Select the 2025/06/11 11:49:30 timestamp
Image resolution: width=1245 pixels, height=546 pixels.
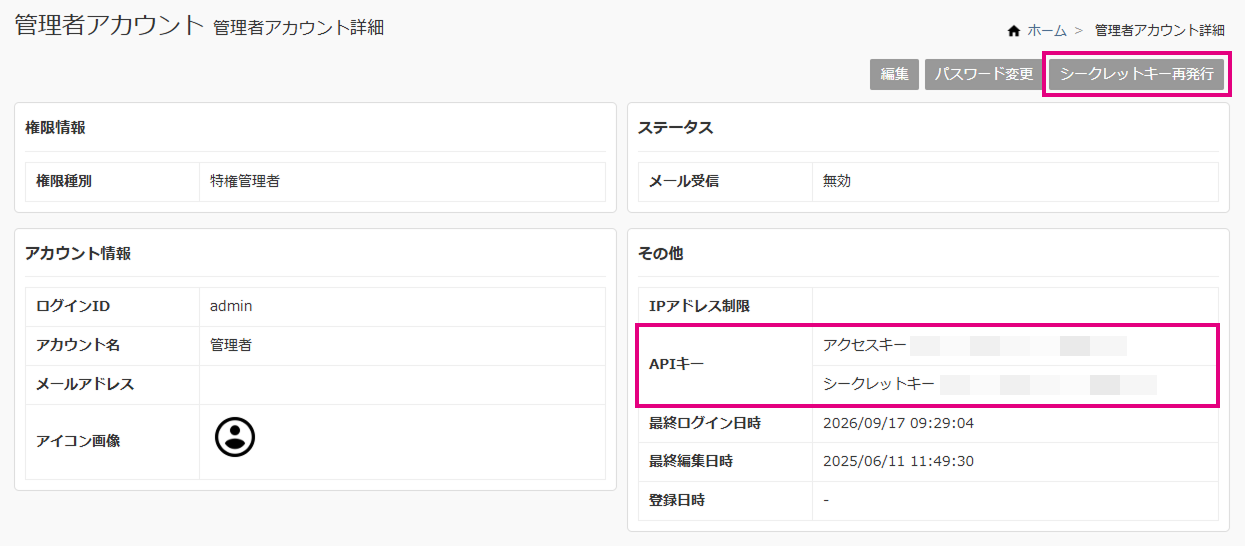tap(898, 462)
